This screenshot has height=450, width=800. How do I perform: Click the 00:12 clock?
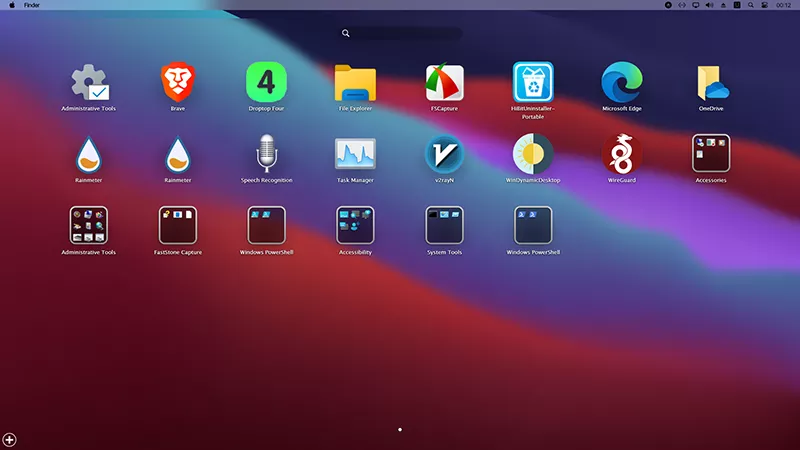783,5
